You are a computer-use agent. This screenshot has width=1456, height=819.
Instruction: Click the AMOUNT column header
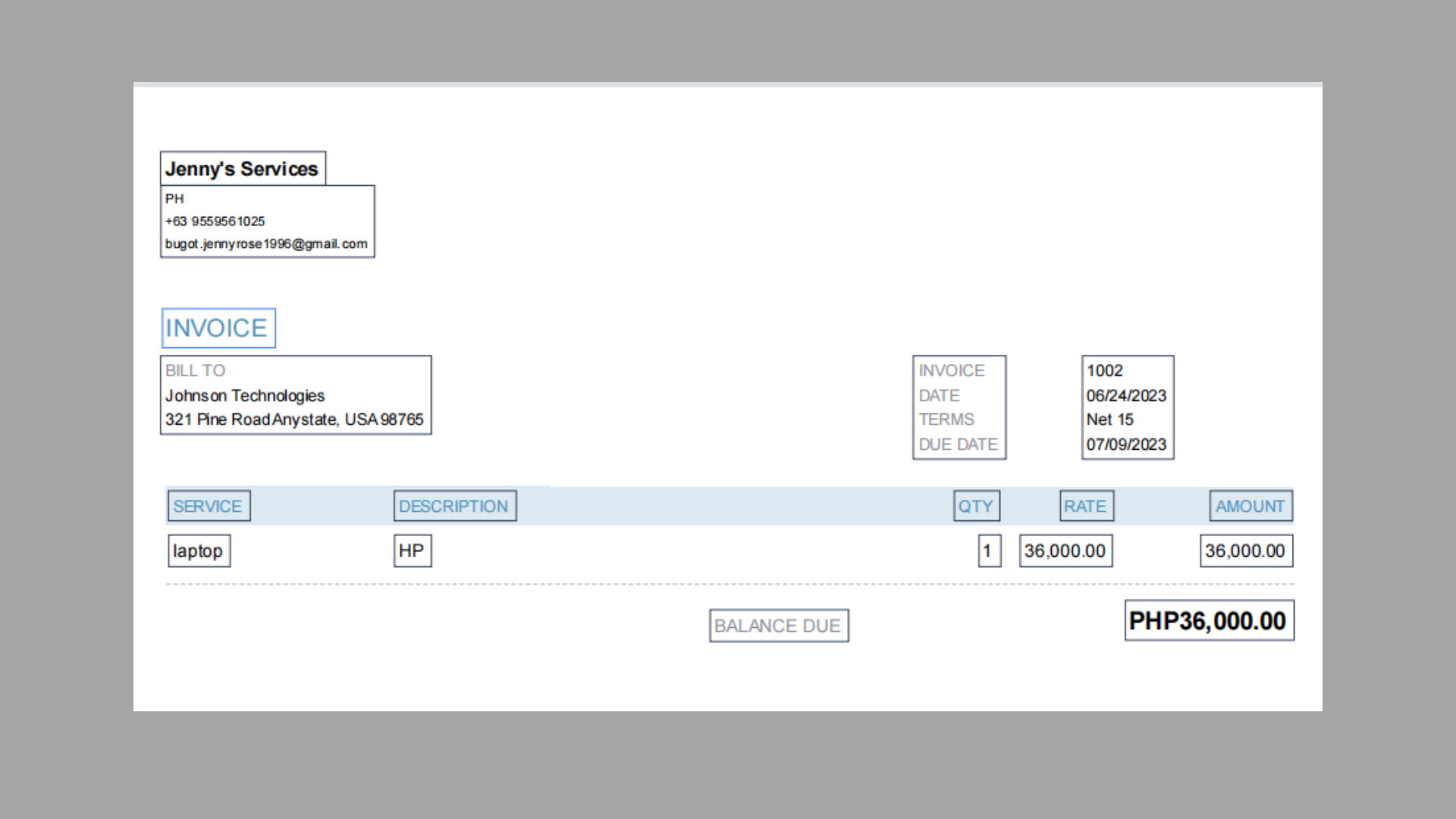point(1250,506)
